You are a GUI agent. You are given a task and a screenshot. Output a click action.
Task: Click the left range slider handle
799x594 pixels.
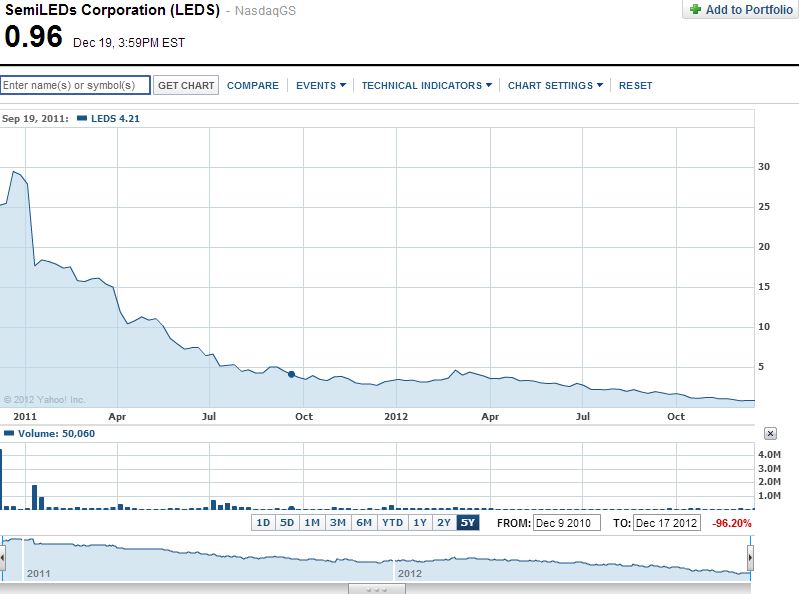(3, 558)
